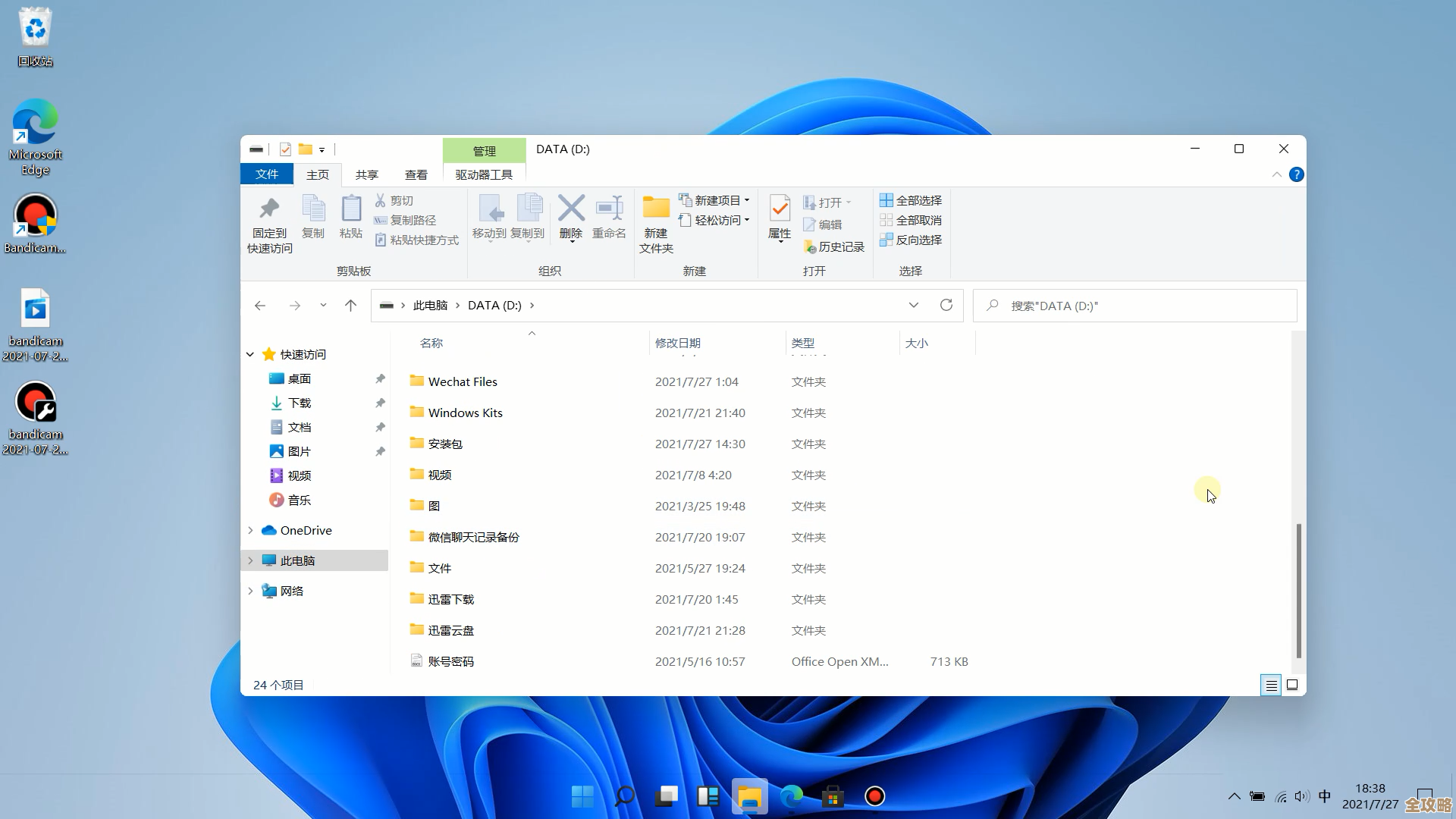Viewport: 1456px width, 819px height.
Task: Unpin 桌面 from quick access via its pin
Action: 380,378
